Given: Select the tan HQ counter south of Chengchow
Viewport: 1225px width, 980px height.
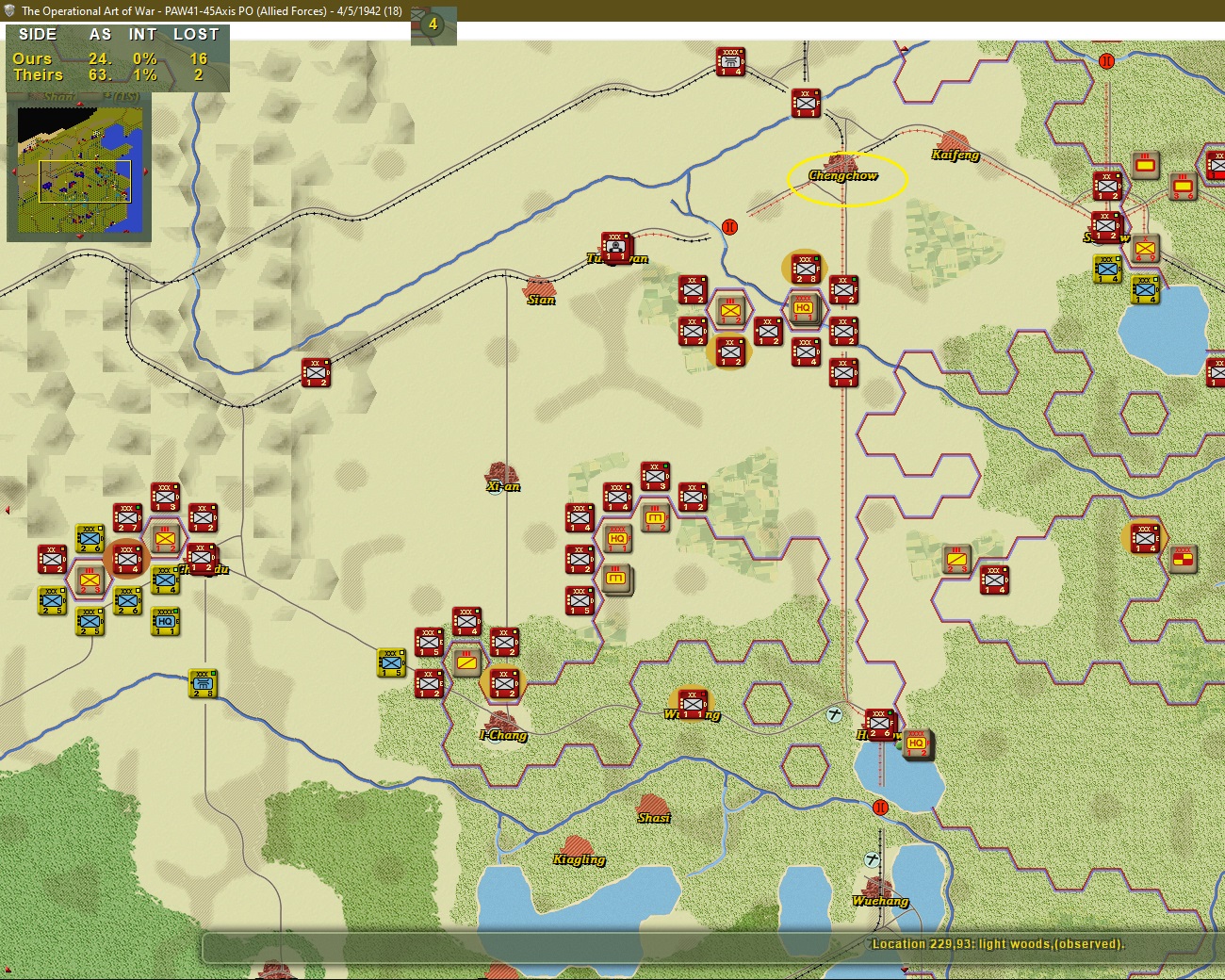Looking at the screenshot, I should 804,308.
